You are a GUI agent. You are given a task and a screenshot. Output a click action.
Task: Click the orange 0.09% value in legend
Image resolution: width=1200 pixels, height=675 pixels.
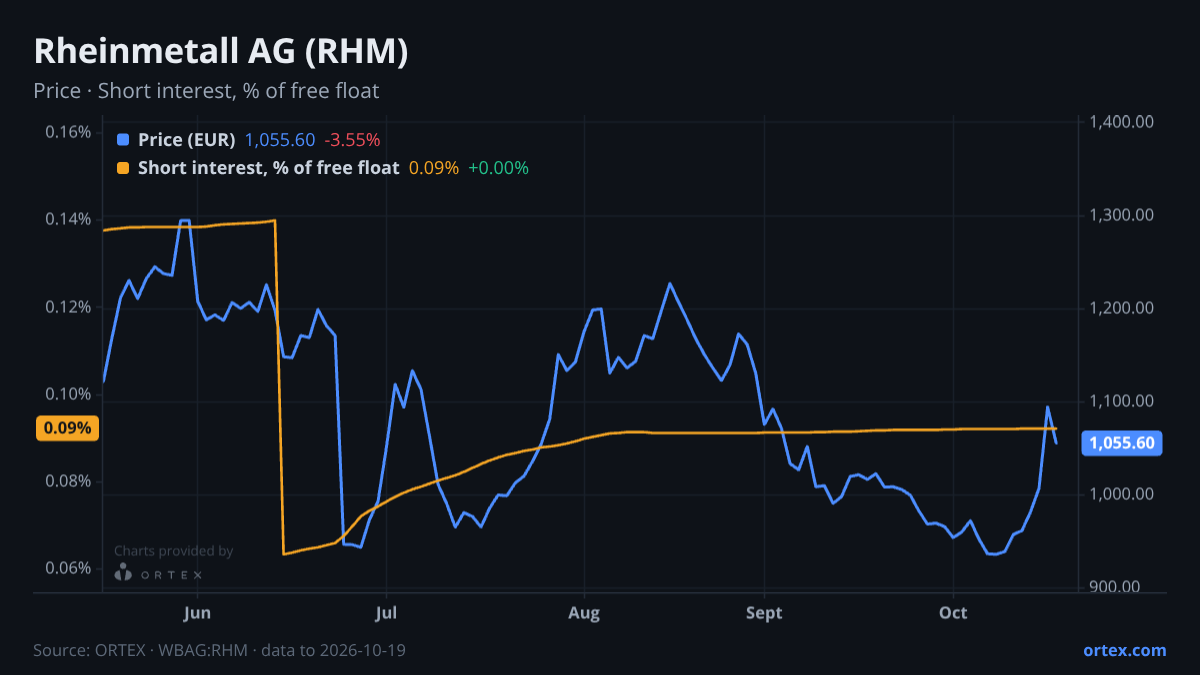(434, 168)
